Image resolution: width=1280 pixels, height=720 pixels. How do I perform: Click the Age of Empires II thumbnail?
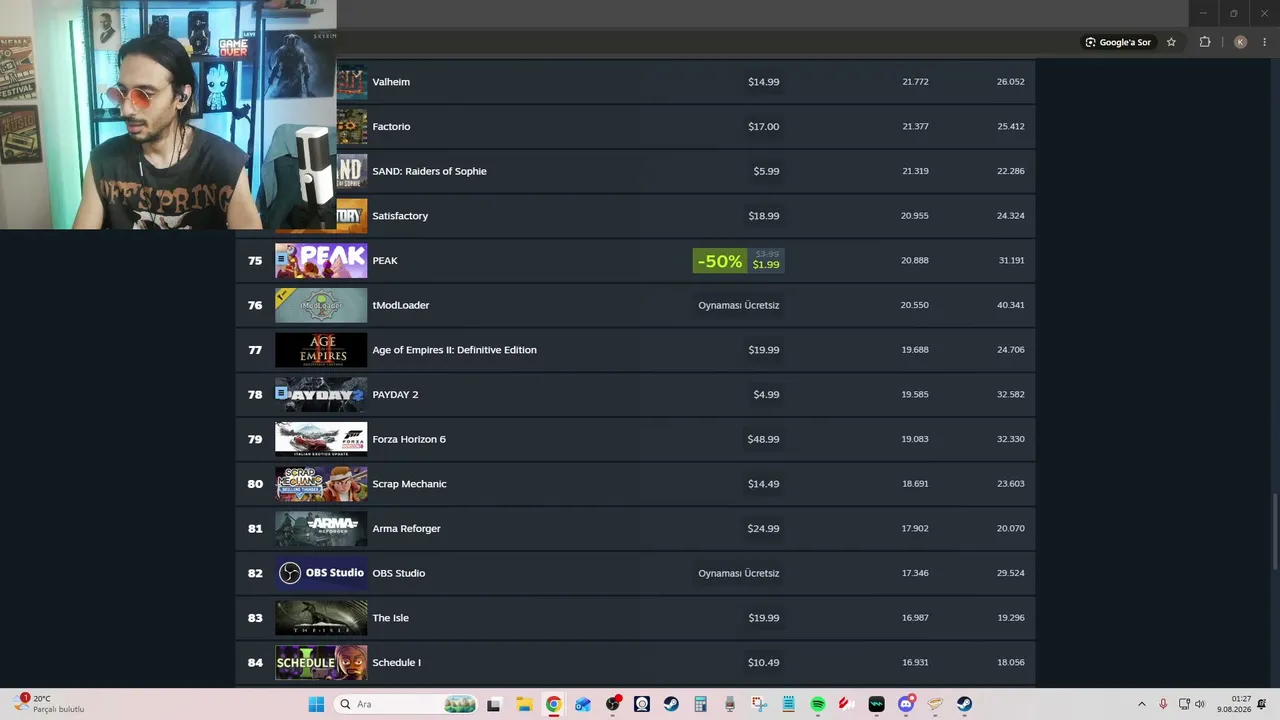(x=321, y=350)
